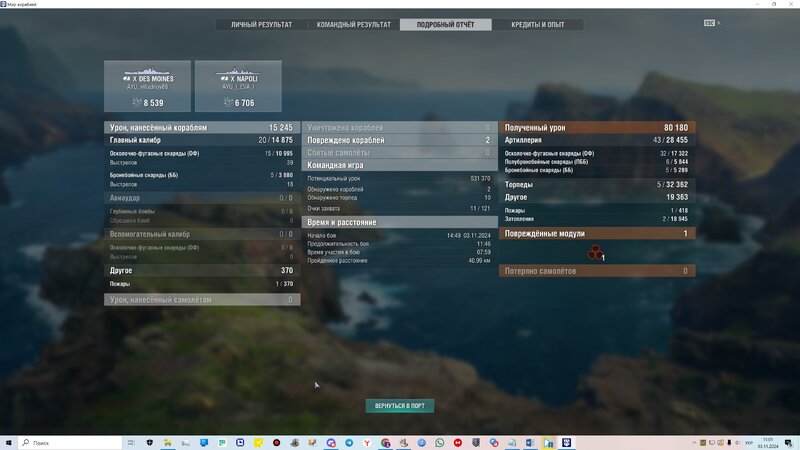Open the red record-button taskbar app

(277, 442)
